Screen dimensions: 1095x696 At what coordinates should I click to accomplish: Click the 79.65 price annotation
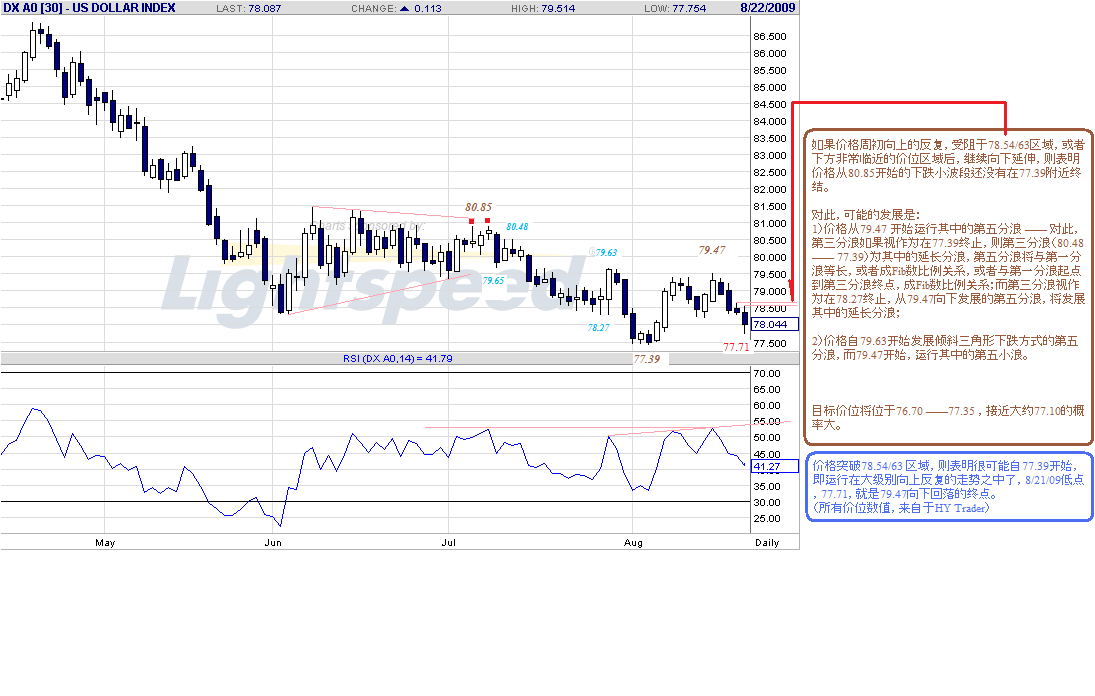click(x=493, y=281)
